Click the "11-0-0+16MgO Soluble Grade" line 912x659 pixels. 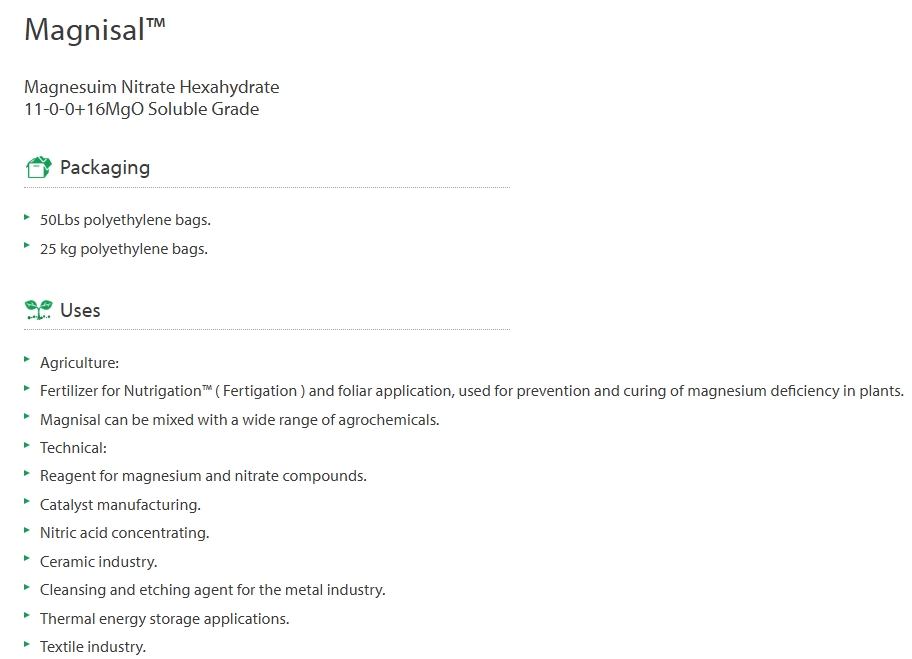coord(142,109)
